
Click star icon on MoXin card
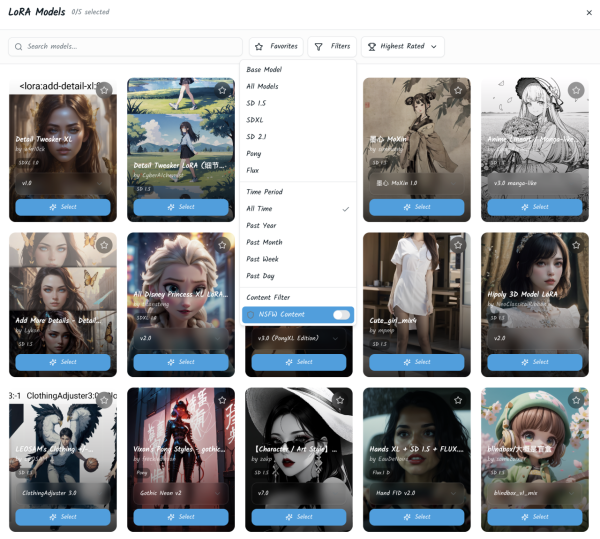tap(458, 90)
